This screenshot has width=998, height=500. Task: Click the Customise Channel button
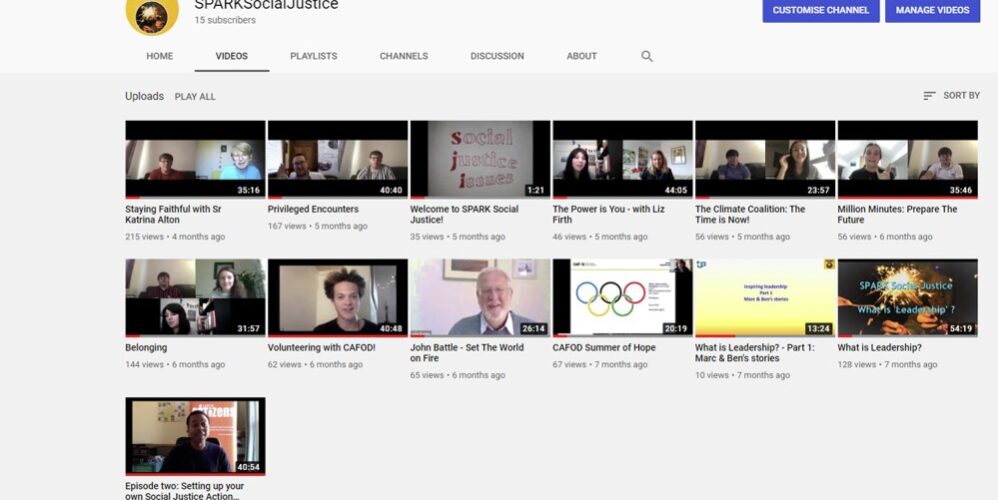(x=821, y=10)
